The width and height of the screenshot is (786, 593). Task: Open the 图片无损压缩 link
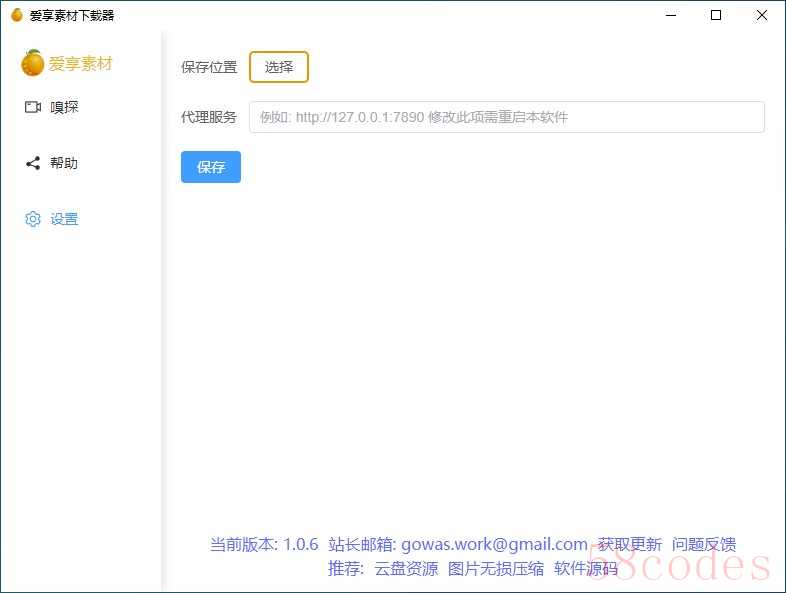[496, 568]
